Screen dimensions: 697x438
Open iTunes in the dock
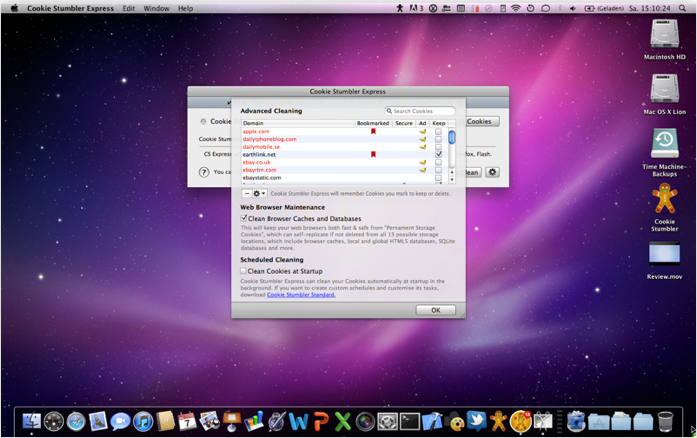coord(143,421)
